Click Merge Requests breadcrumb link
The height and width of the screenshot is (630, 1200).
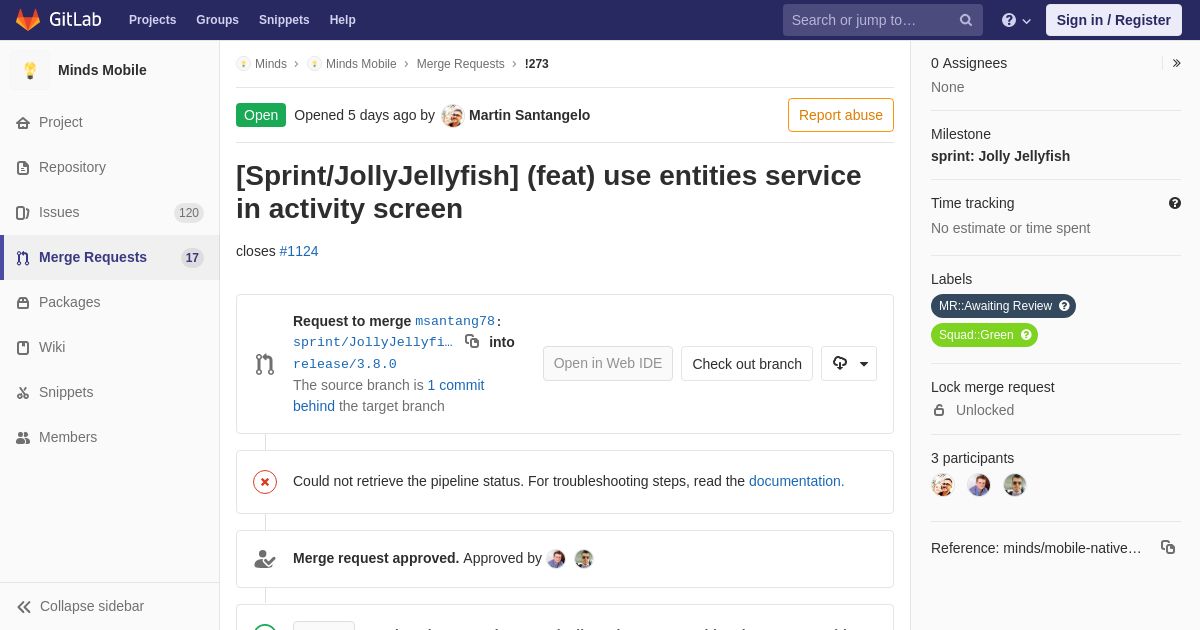(461, 64)
